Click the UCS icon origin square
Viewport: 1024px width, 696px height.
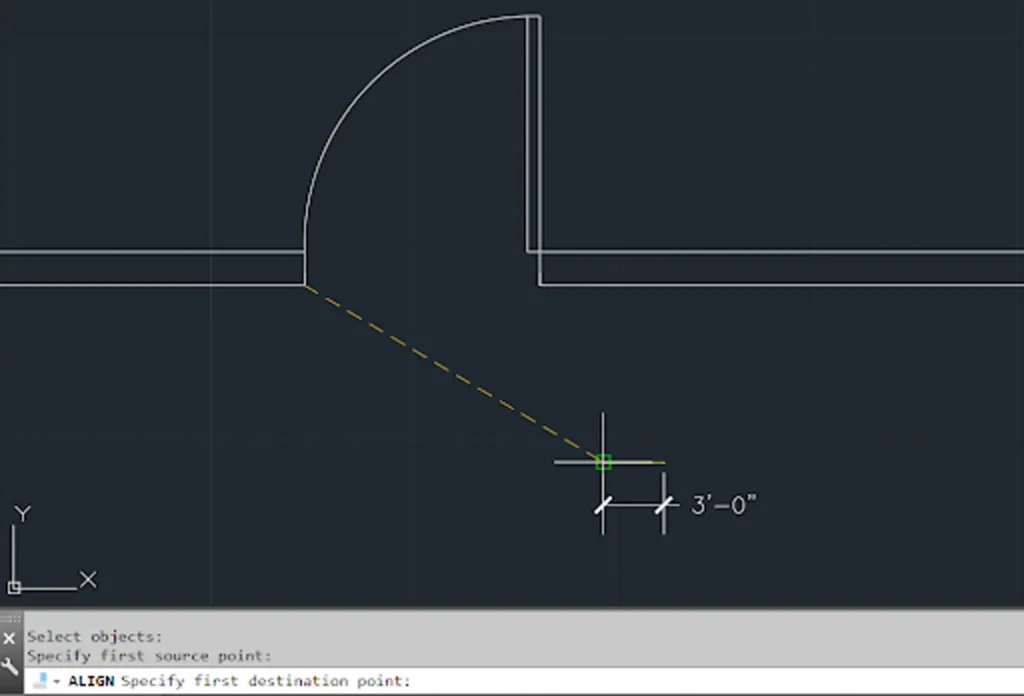point(14,588)
